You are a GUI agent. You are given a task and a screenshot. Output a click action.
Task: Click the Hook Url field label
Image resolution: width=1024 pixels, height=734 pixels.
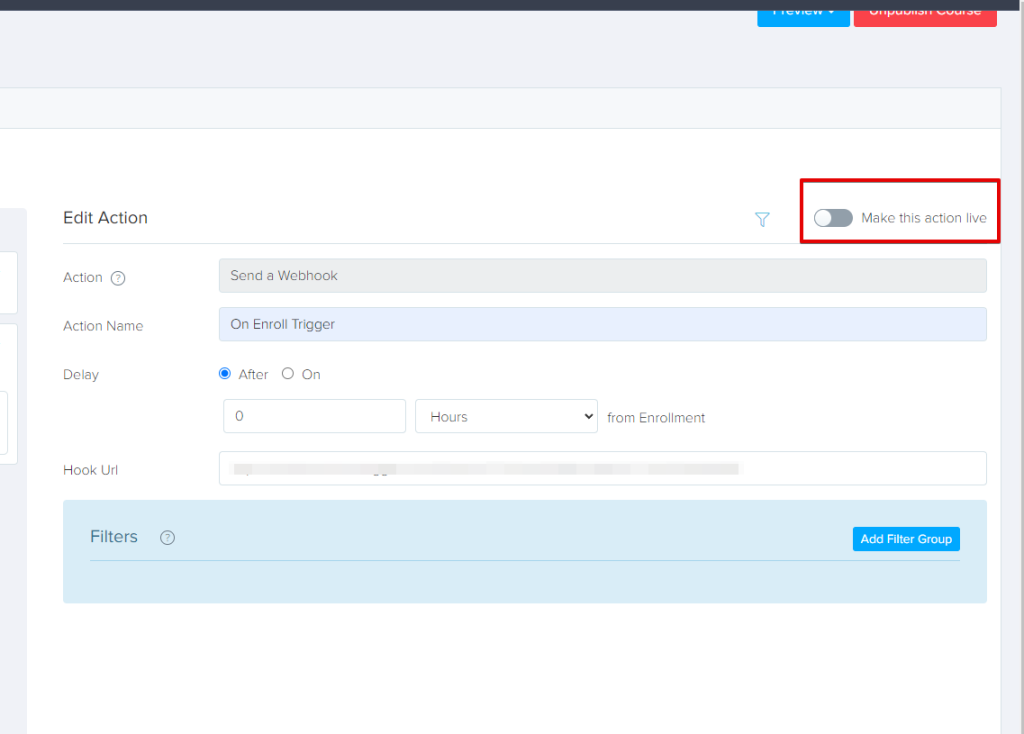click(x=90, y=470)
